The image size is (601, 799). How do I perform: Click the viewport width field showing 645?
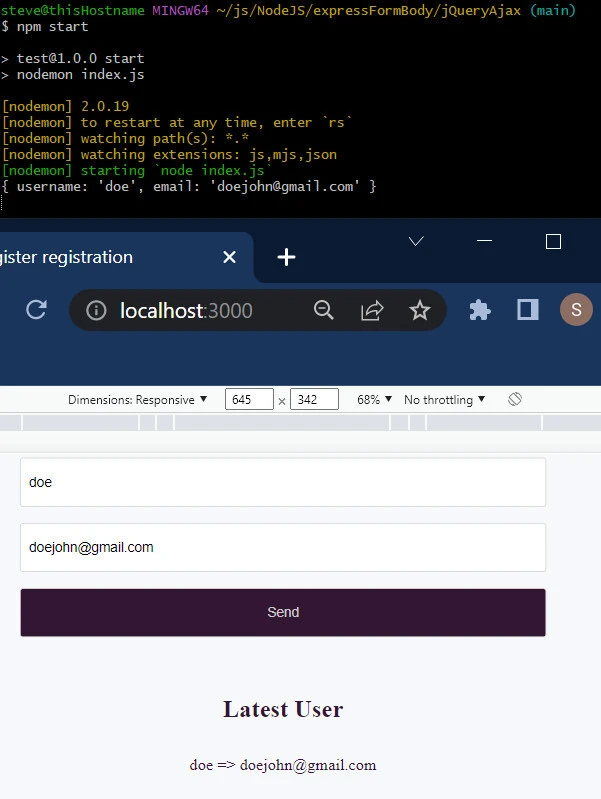point(249,399)
